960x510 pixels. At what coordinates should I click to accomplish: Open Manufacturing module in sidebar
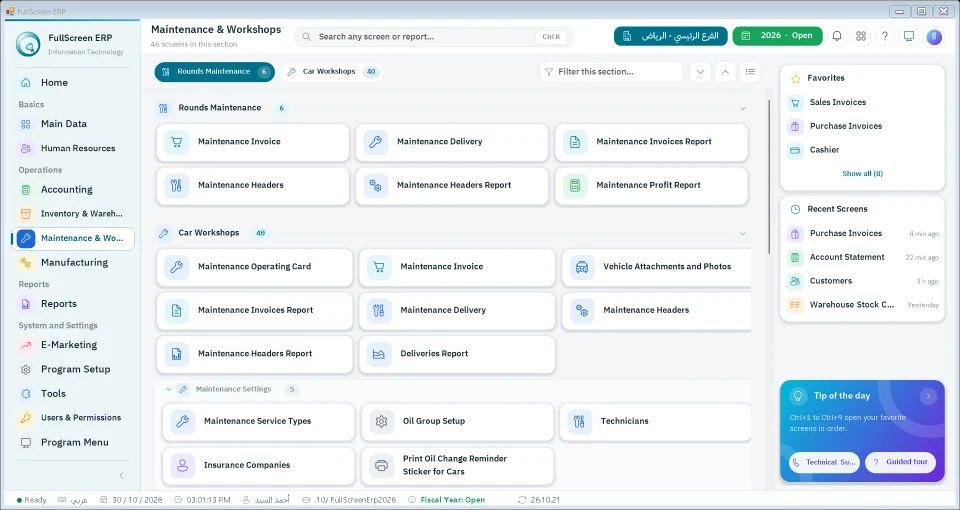pos(72,263)
